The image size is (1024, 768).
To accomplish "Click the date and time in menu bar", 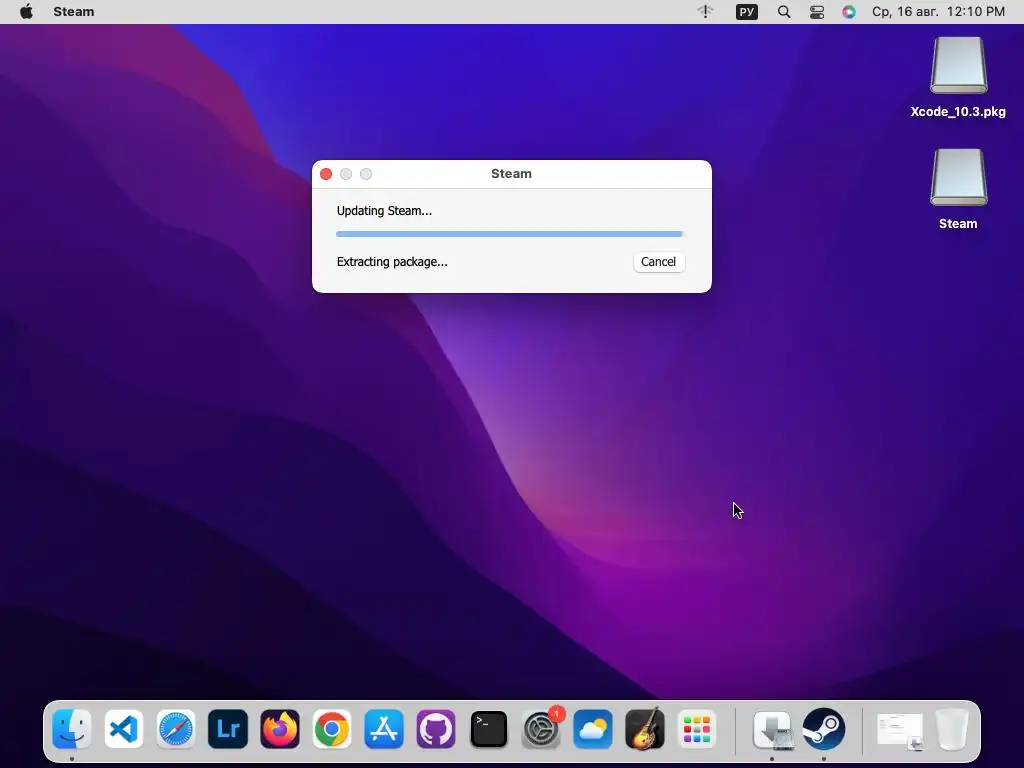I will coord(938,12).
